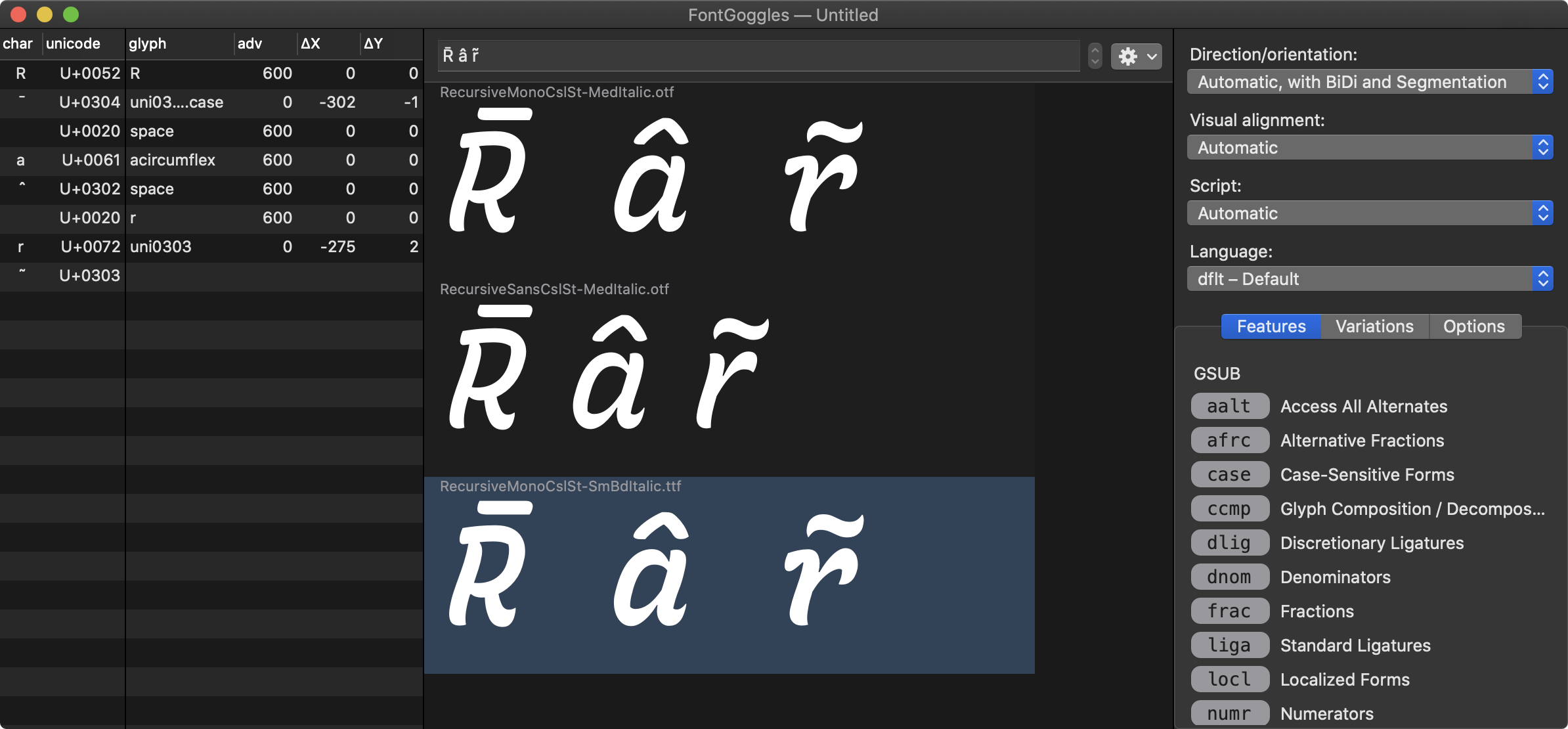Select the uni03....case glyph row
This screenshot has width=1568, height=729.
pos(274,102)
